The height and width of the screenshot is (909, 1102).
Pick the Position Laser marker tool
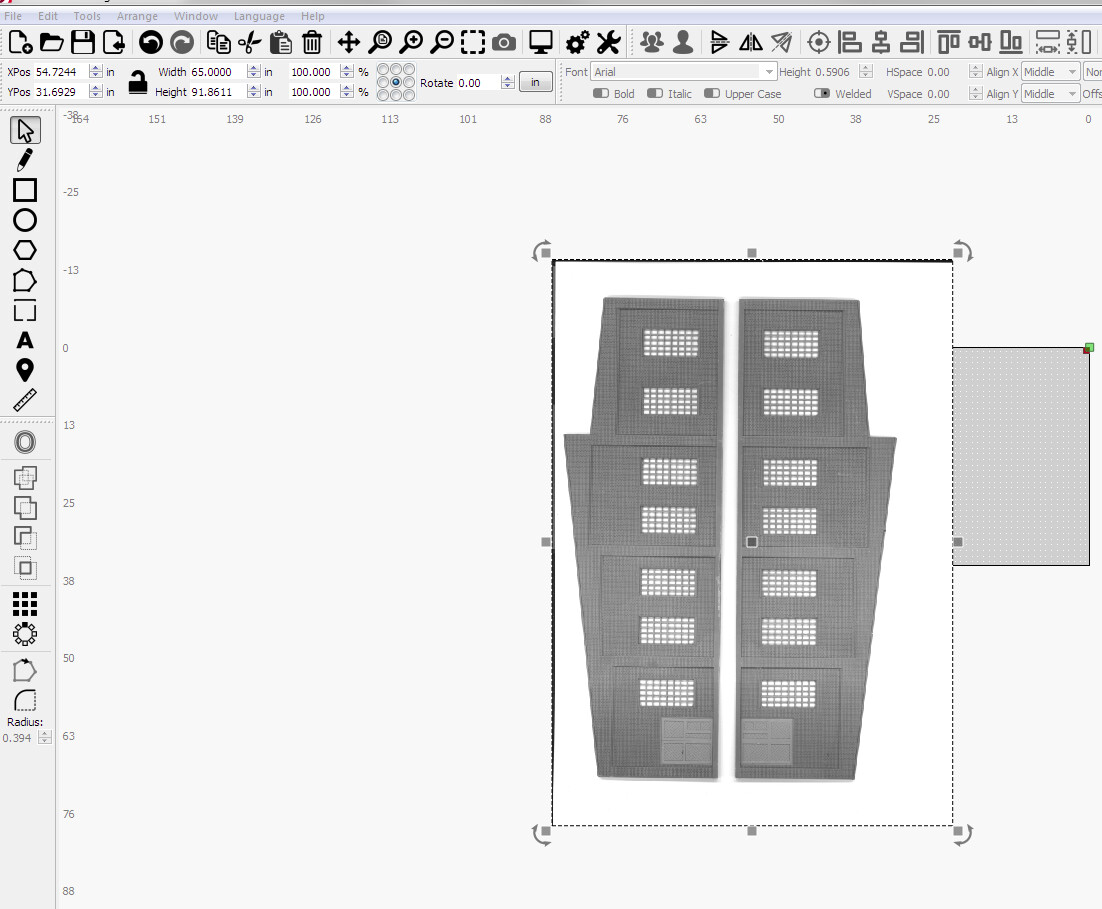pos(25,370)
